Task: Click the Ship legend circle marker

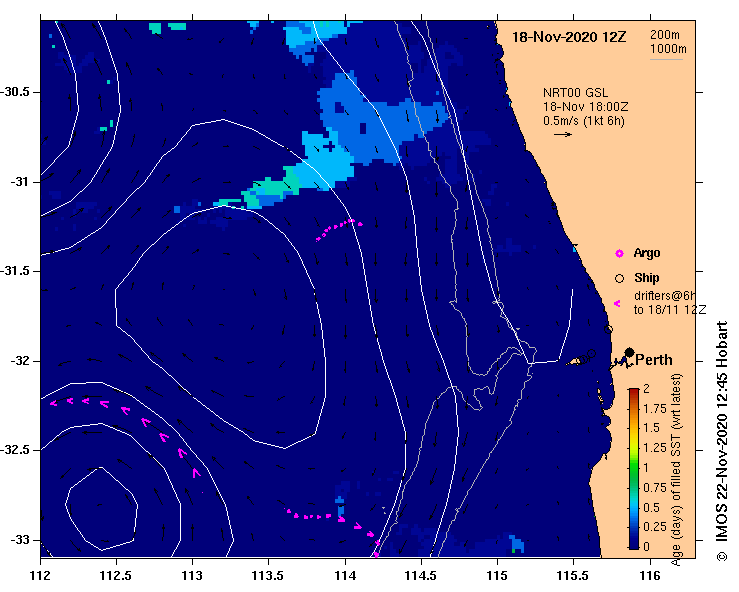Action: click(x=619, y=279)
